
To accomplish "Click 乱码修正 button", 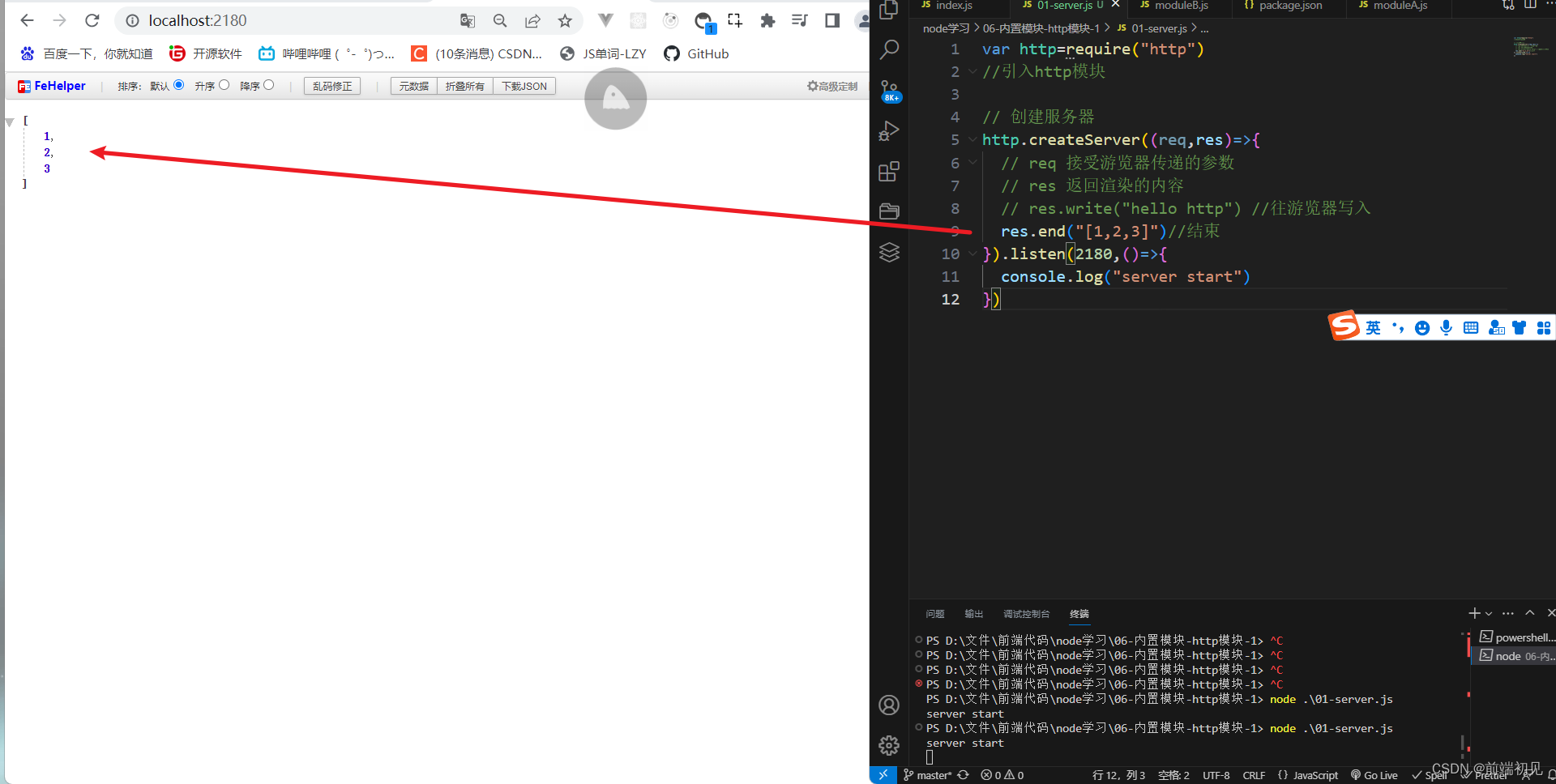I will tap(332, 86).
